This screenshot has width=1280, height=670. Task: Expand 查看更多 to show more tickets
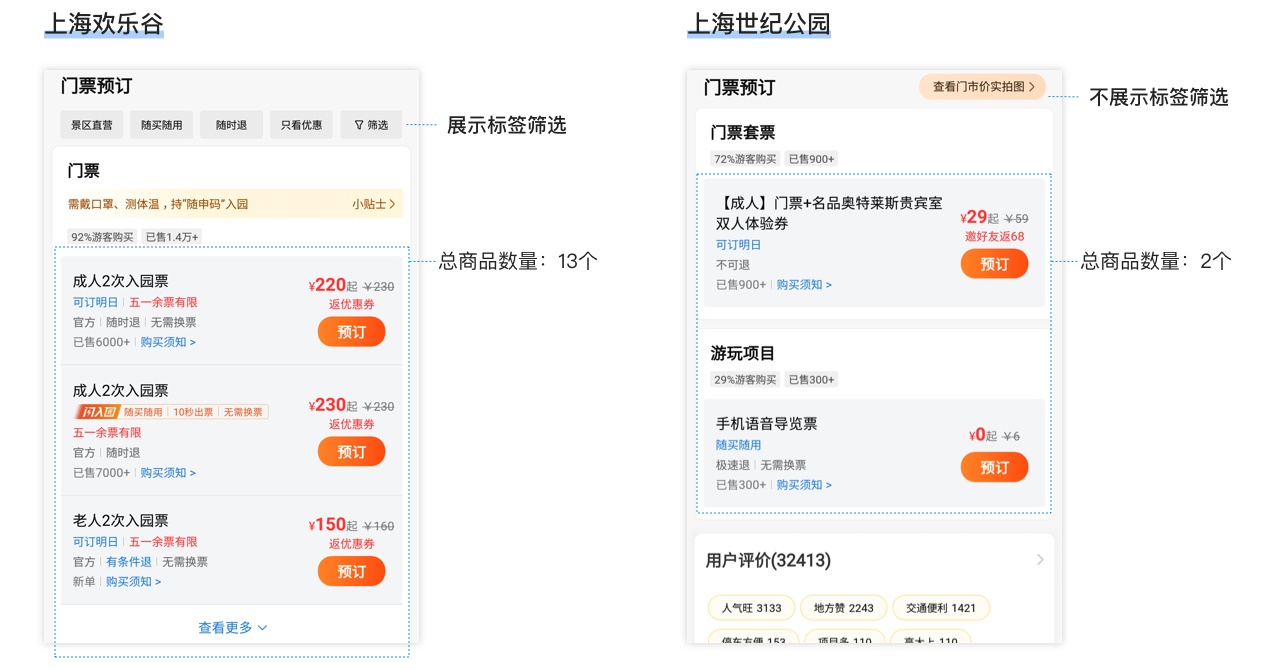[231, 627]
